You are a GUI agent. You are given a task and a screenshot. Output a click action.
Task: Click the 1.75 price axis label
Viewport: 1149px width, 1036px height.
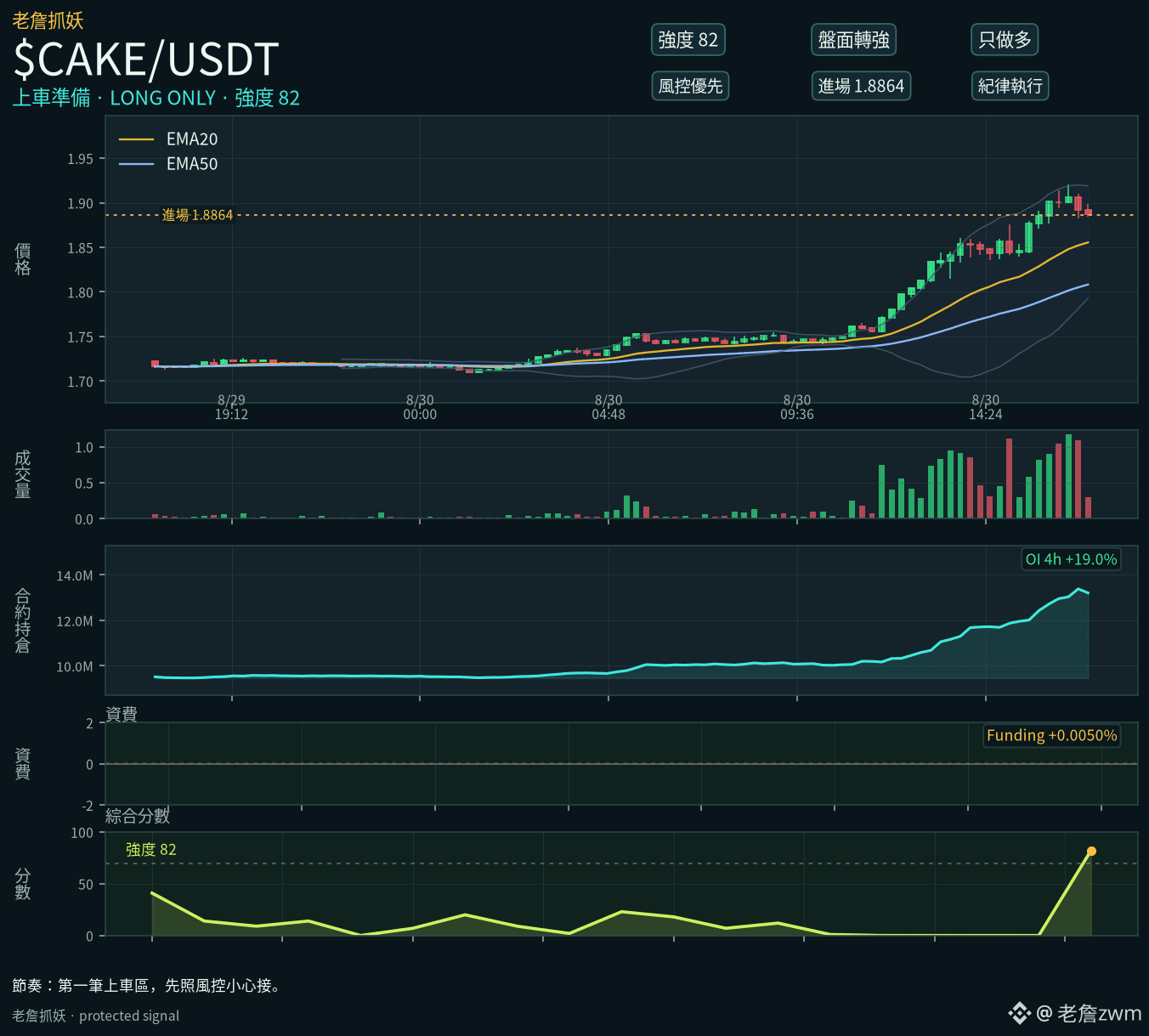click(81, 337)
